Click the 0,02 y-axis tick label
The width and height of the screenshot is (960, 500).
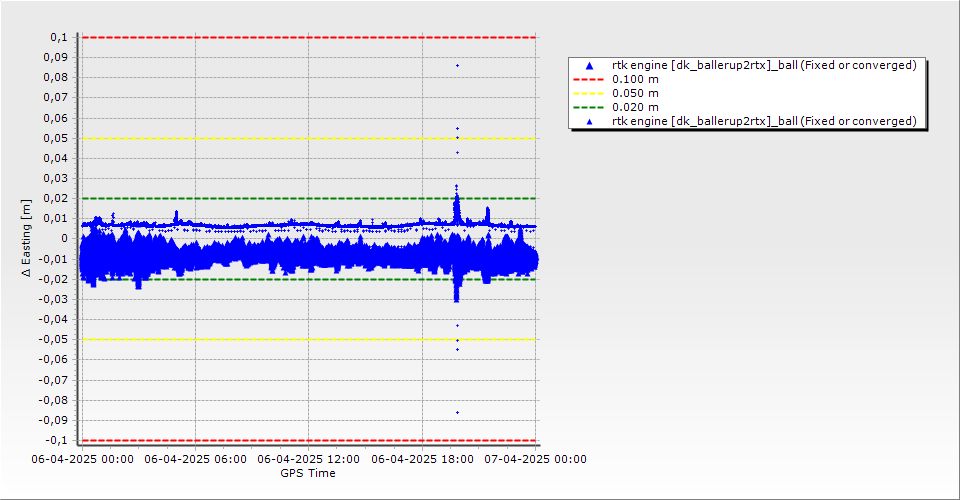(56, 198)
